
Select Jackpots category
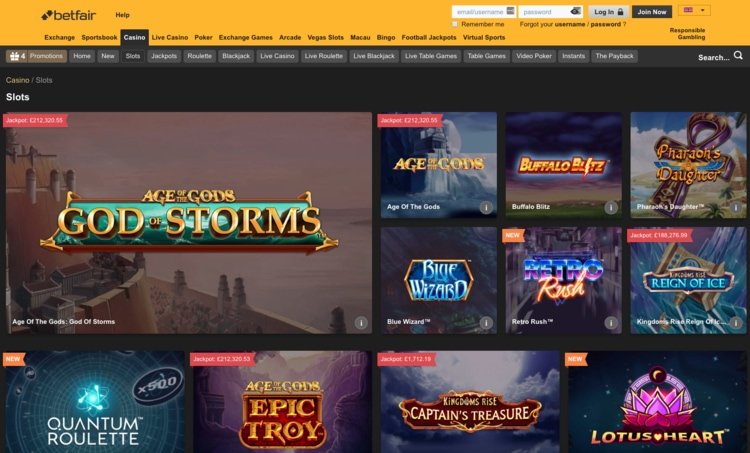coord(164,56)
